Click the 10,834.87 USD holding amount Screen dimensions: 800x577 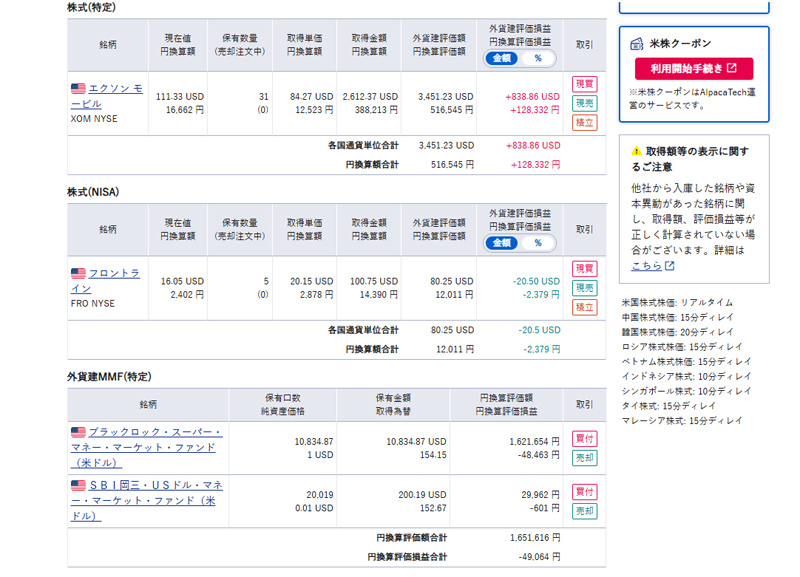[x=416, y=442]
